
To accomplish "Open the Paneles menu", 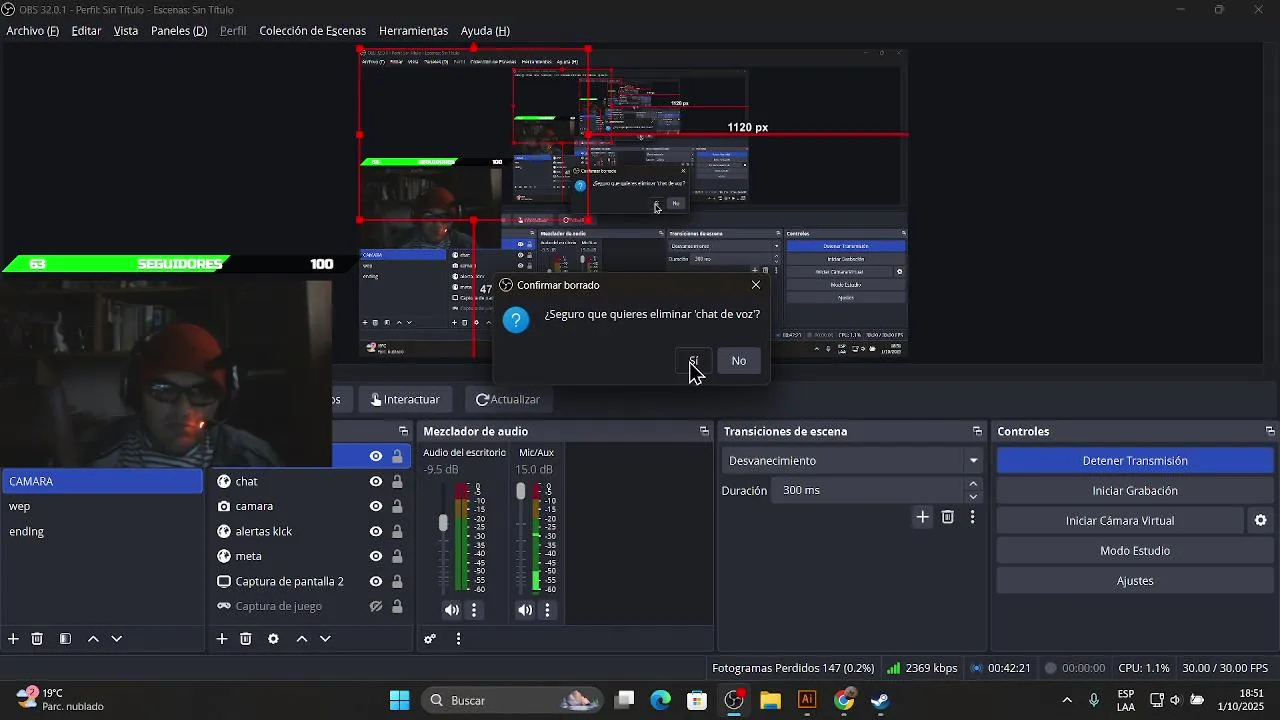I will point(179,31).
